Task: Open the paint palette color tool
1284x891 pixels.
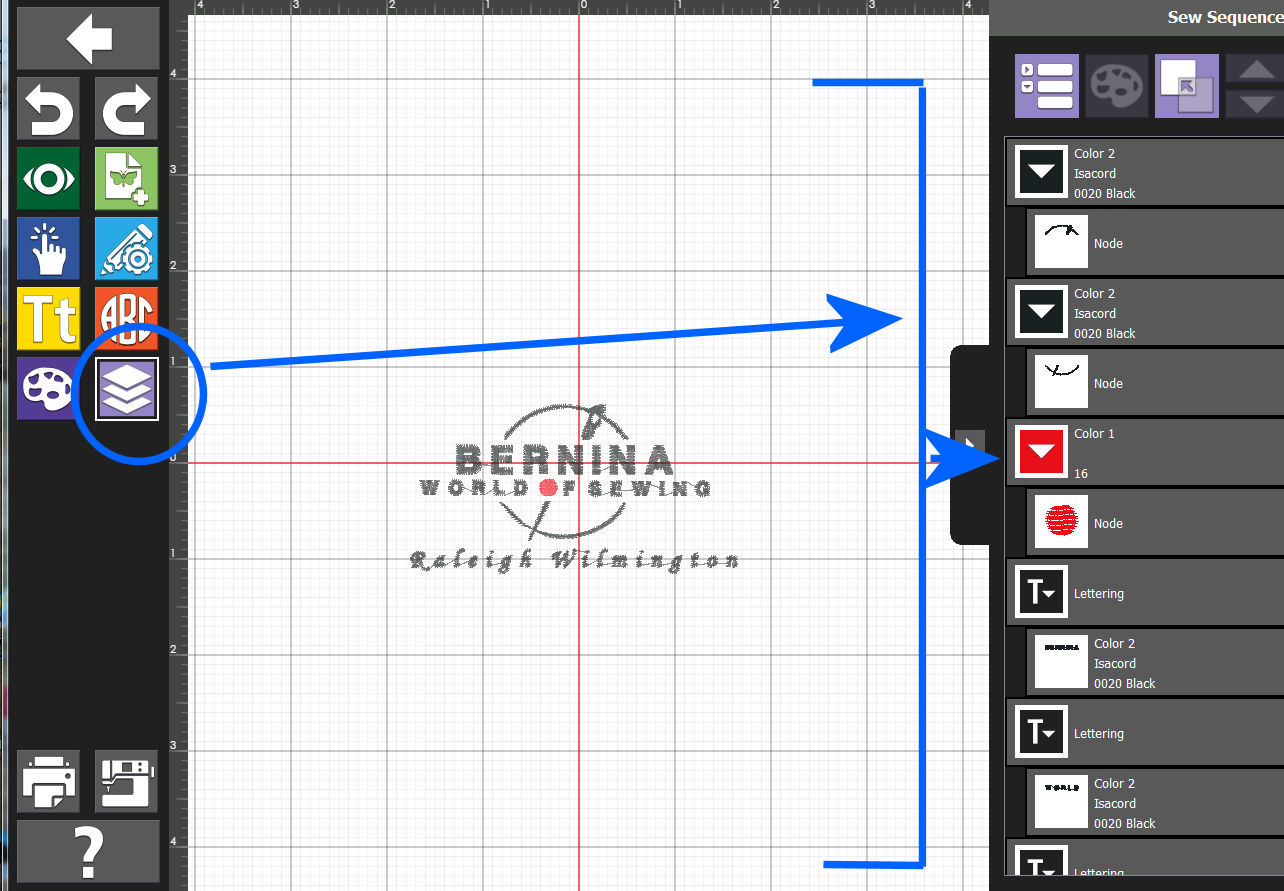Action: point(49,388)
